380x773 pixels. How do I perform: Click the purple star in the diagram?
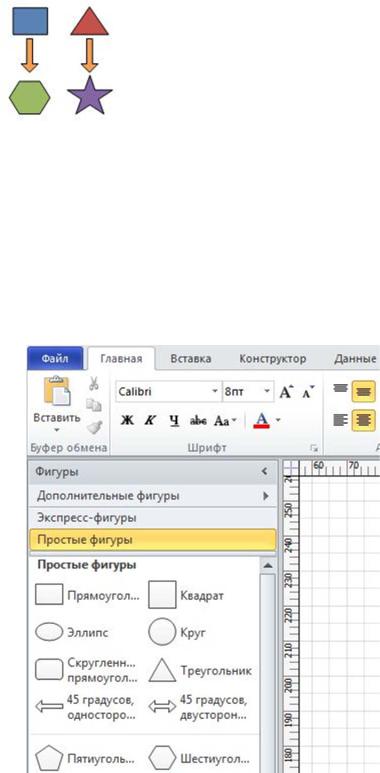coord(90,96)
